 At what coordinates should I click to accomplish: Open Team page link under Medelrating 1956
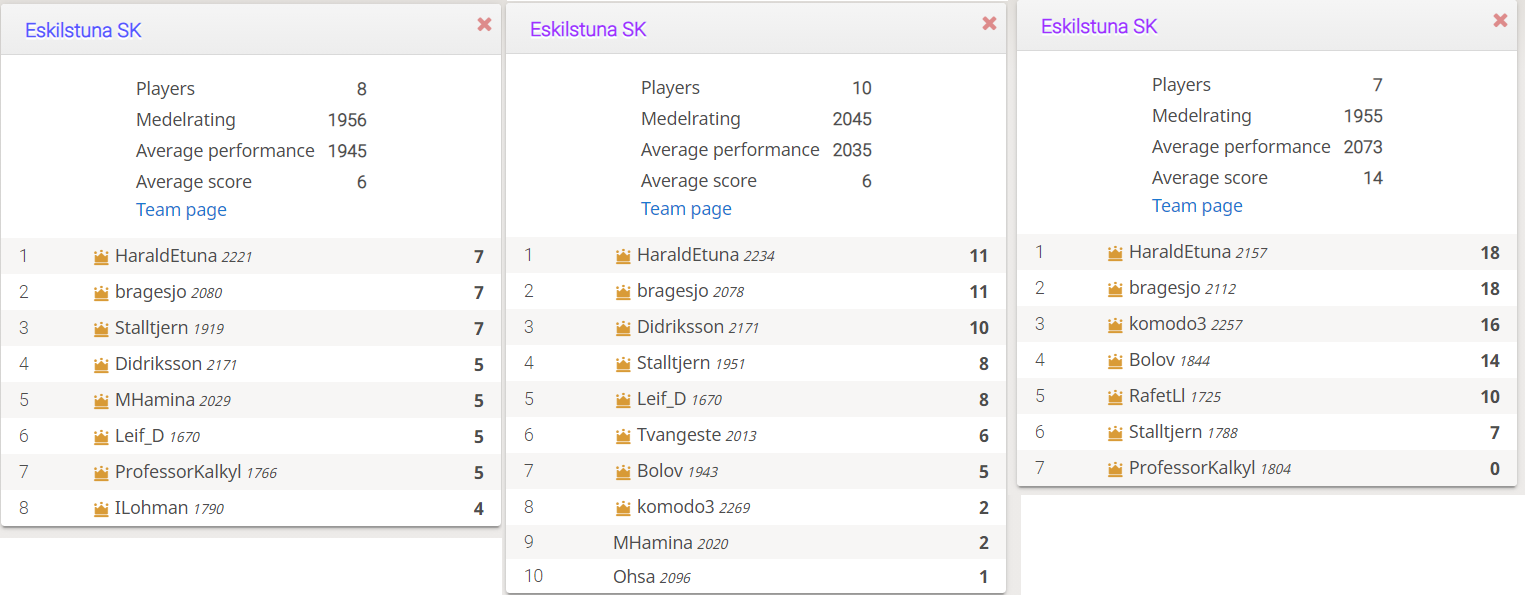click(x=181, y=210)
